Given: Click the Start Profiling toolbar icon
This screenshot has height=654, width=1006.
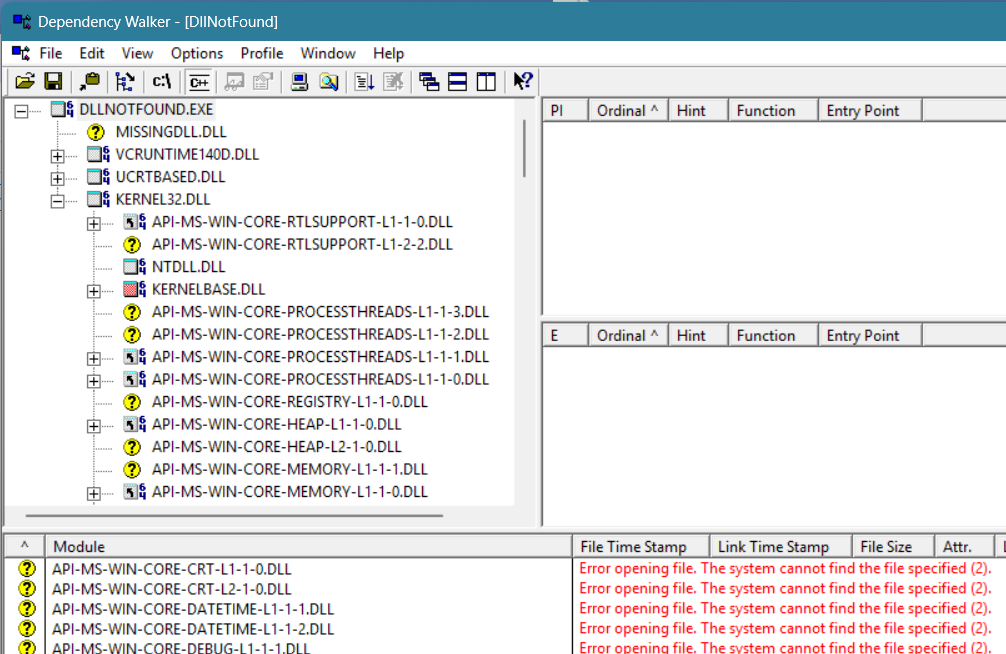Looking at the screenshot, I should tap(364, 82).
